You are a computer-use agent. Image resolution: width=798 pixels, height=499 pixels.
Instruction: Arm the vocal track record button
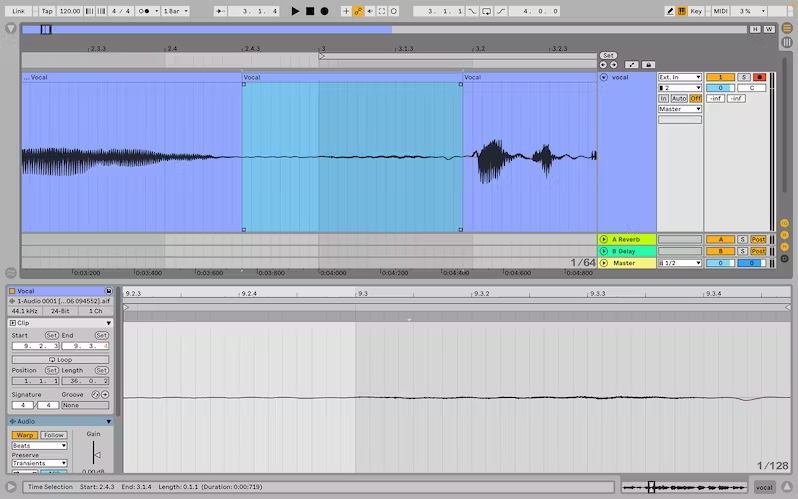(759, 77)
